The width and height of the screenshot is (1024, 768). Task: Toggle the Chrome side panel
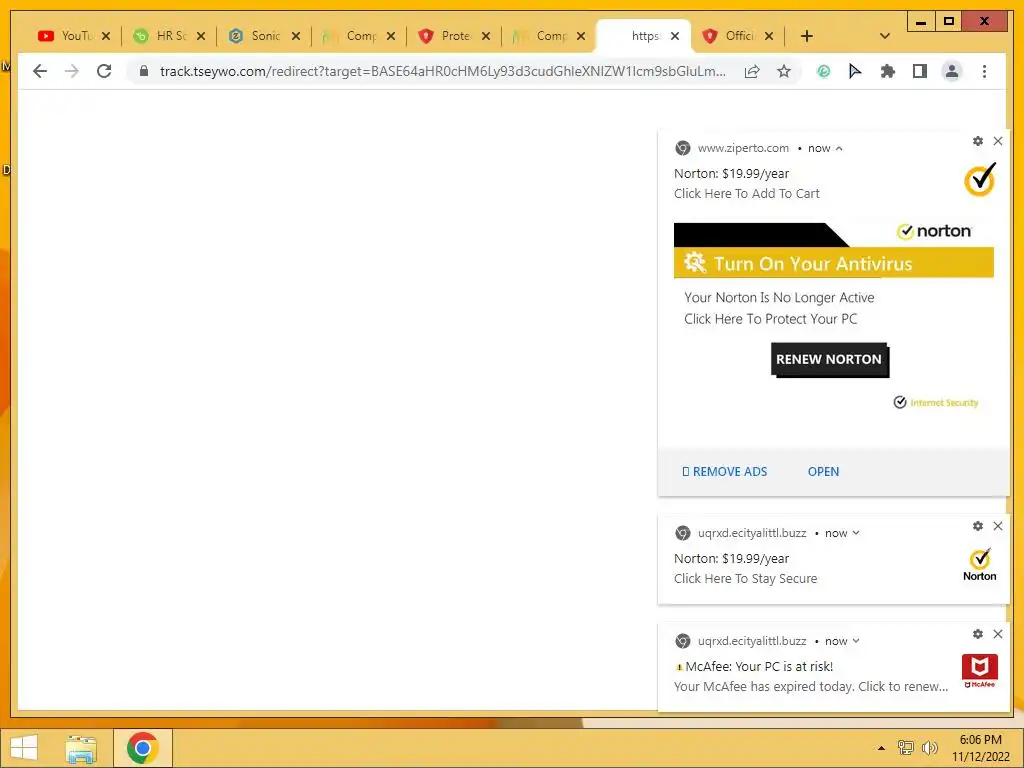click(920, 71)
